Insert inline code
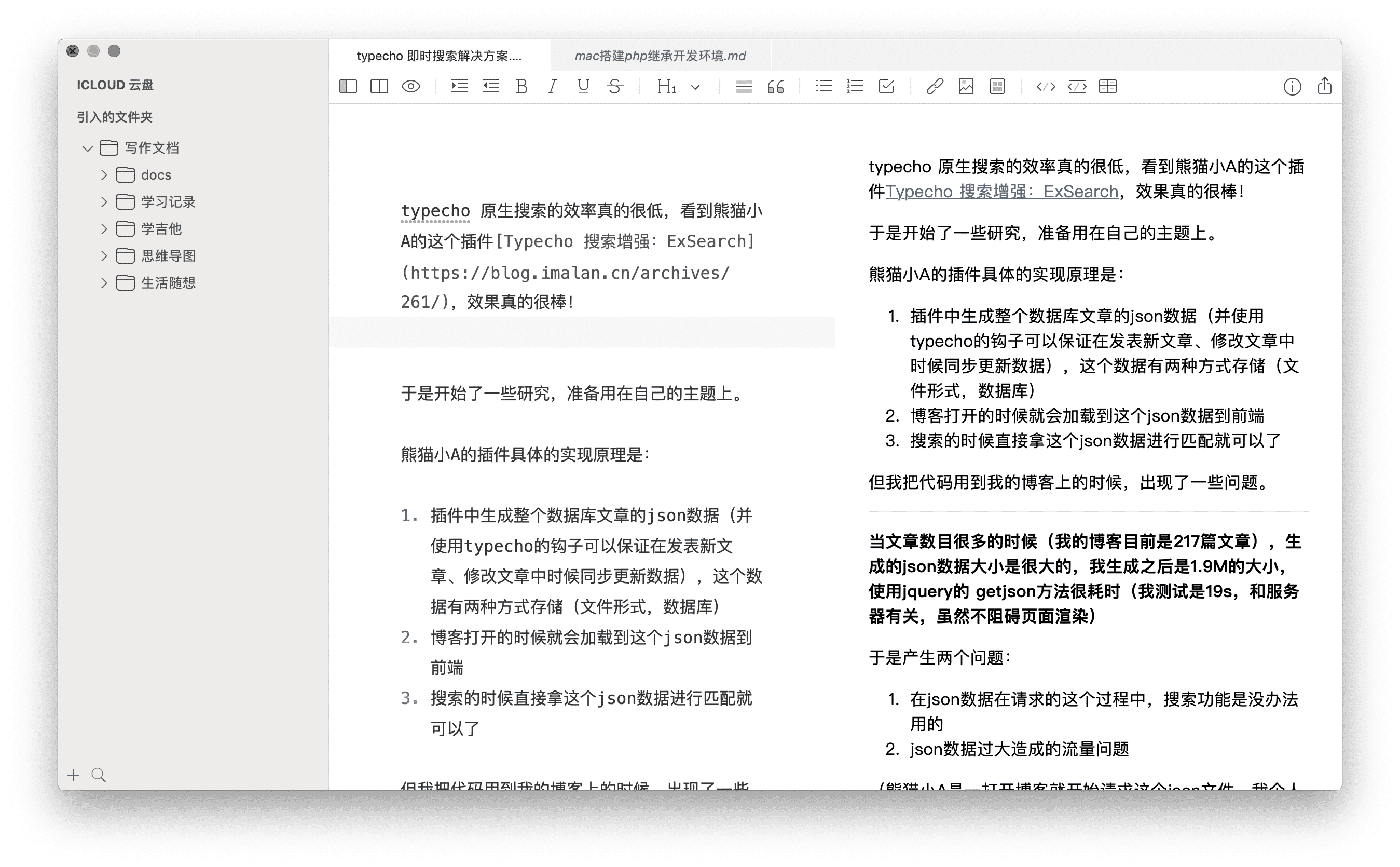Screen dimensions: 1400x867 tap(1045, 87)
